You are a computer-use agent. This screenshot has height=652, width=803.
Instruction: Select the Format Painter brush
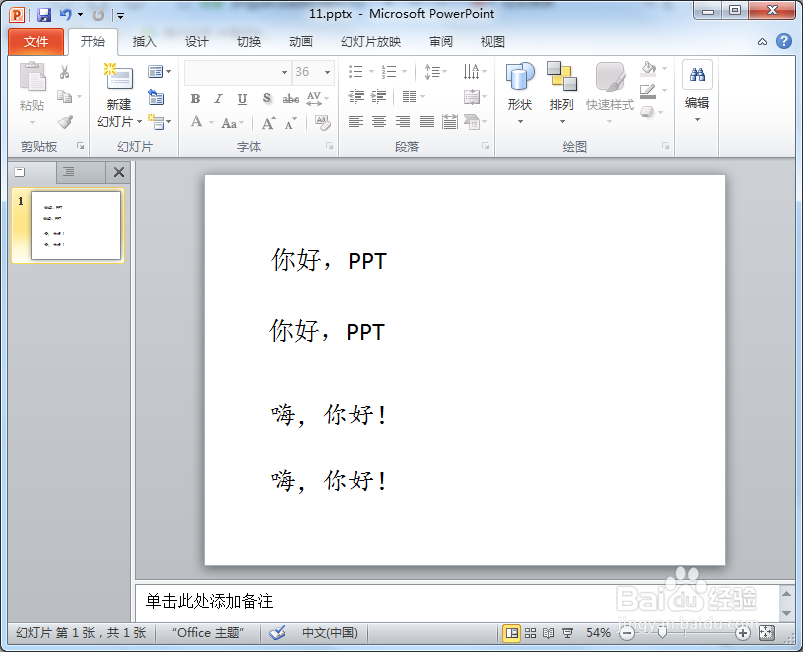[x=65, y=121]
